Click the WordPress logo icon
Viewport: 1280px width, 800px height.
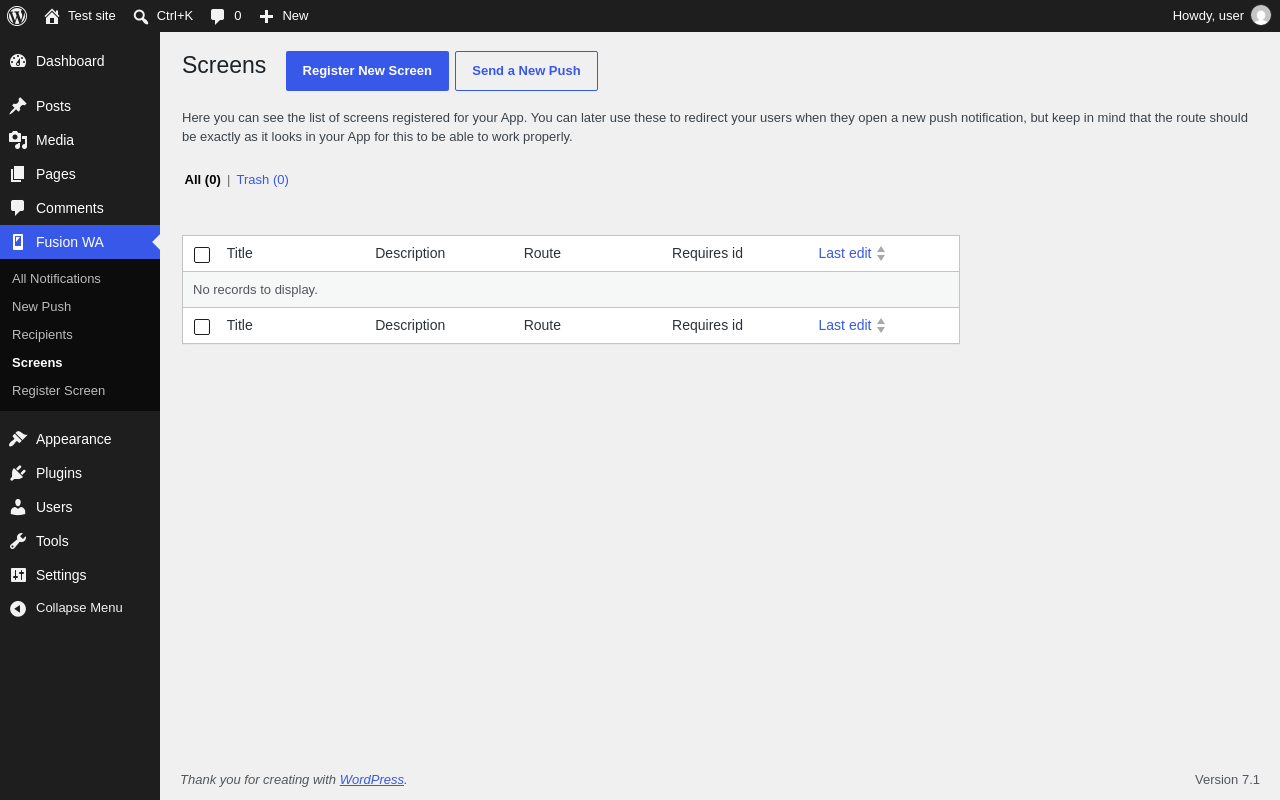(x=17, y=16)
